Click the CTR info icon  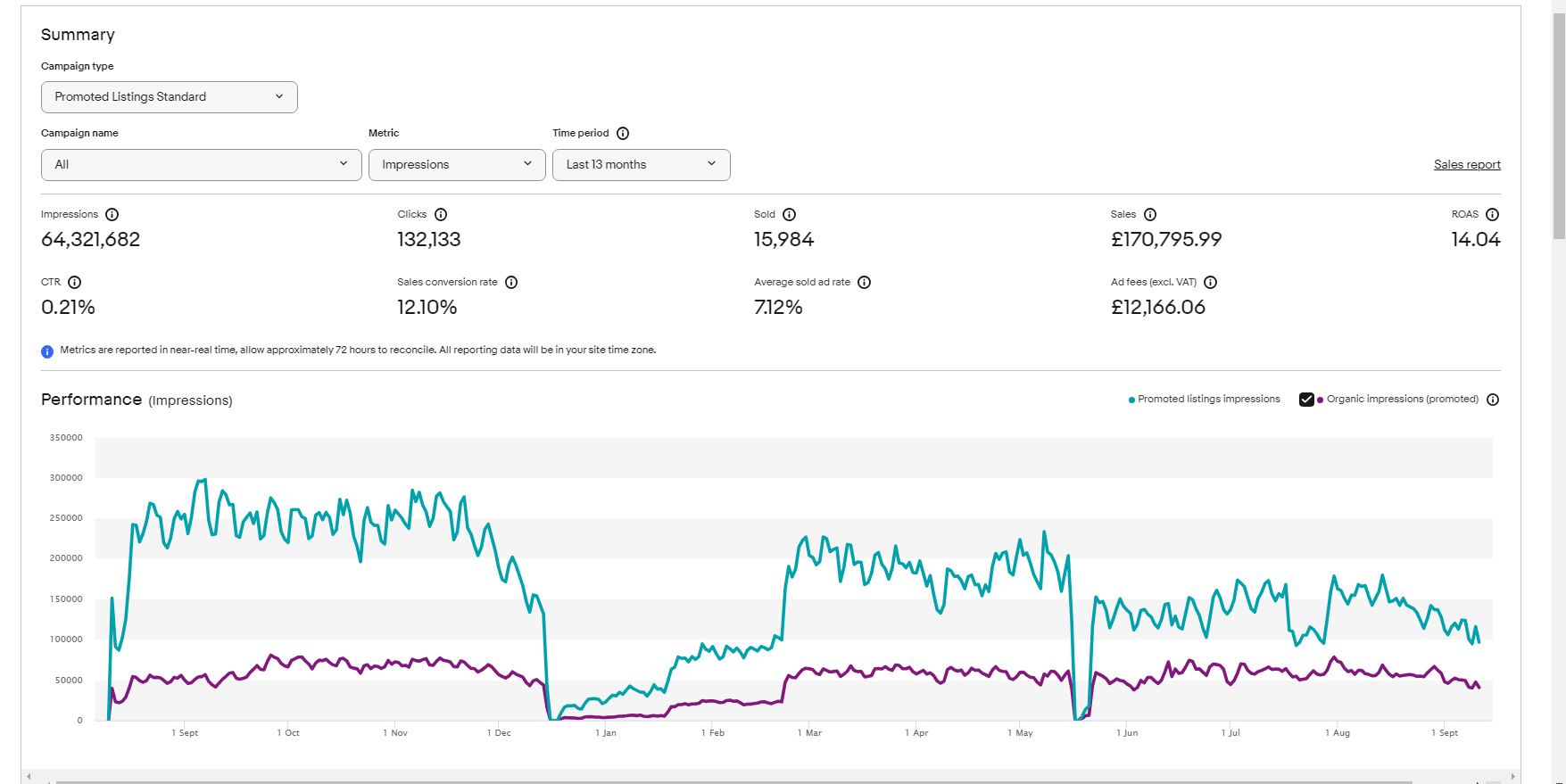pyautogui.click(x=75, y=283)
